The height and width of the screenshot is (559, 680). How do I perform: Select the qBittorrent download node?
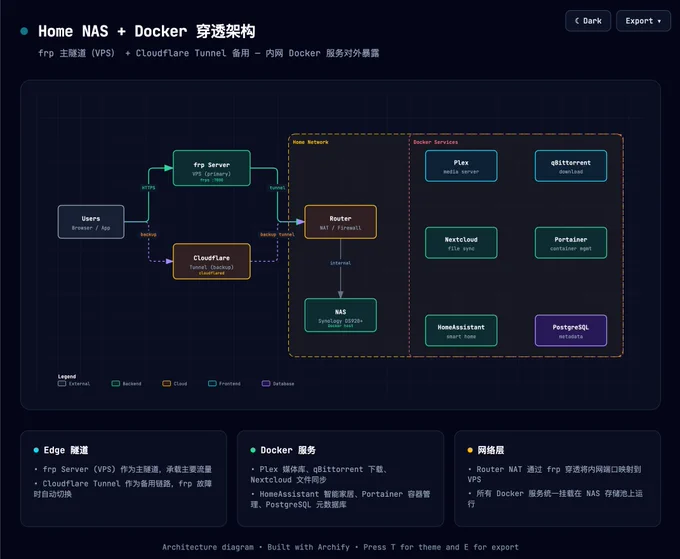click(571, 166)
